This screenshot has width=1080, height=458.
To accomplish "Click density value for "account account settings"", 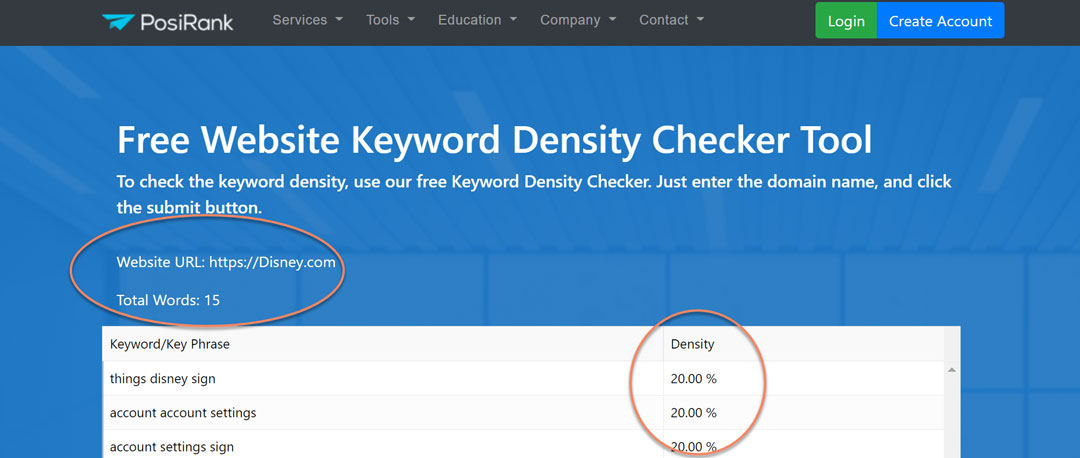I will click(x=693, y=413).
